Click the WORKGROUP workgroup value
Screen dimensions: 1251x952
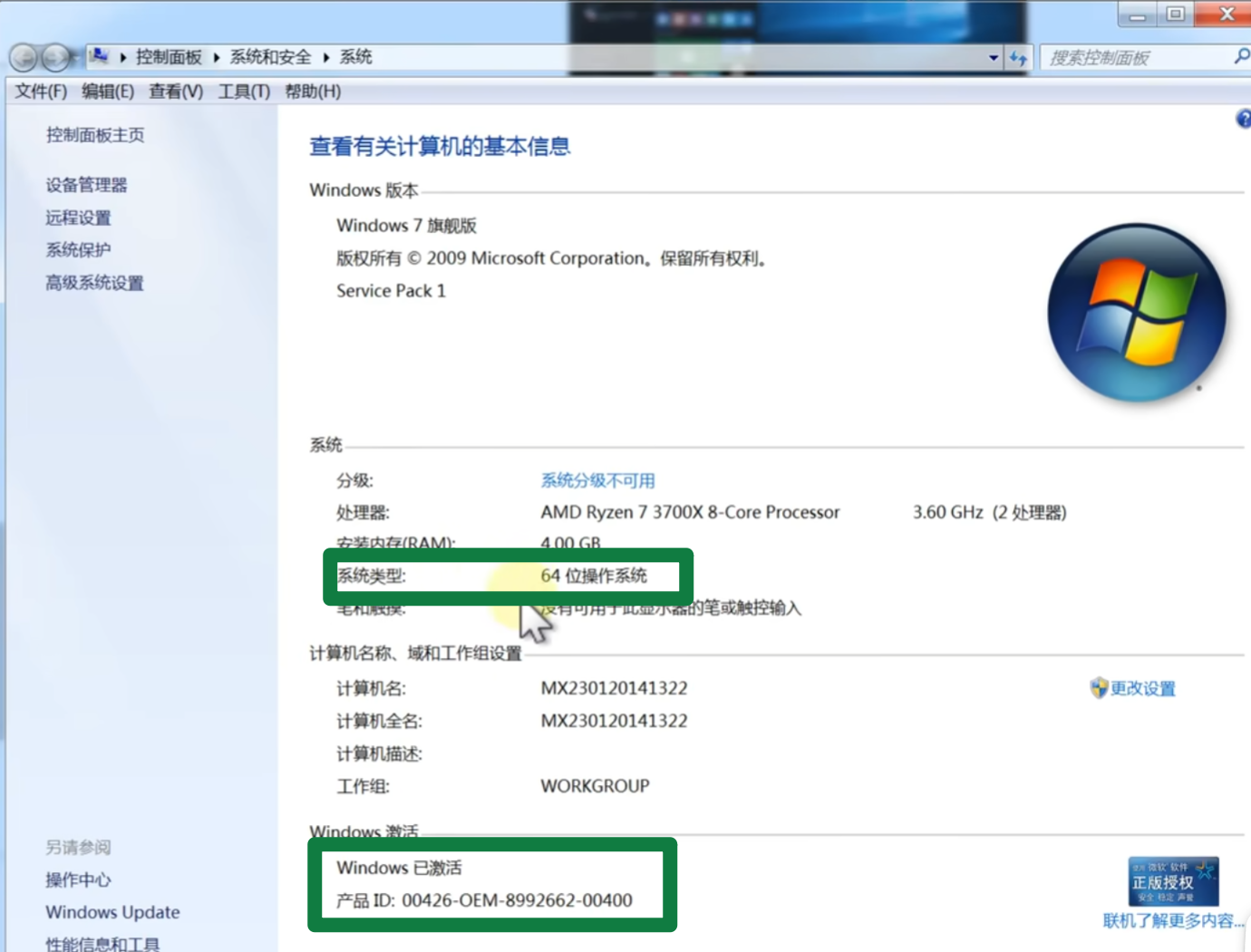[x=595, y=786]
